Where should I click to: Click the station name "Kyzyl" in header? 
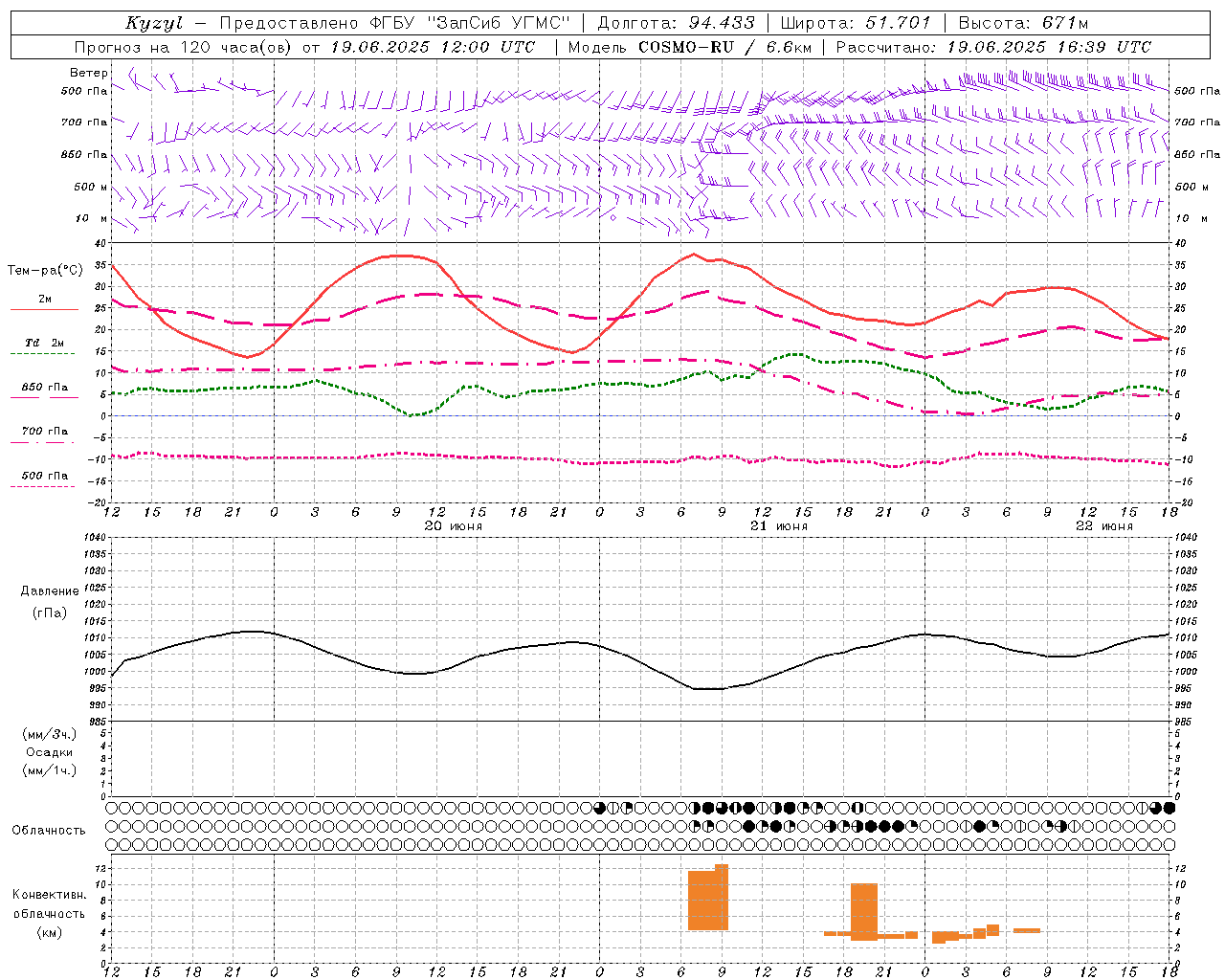click(x=154, y=23)
